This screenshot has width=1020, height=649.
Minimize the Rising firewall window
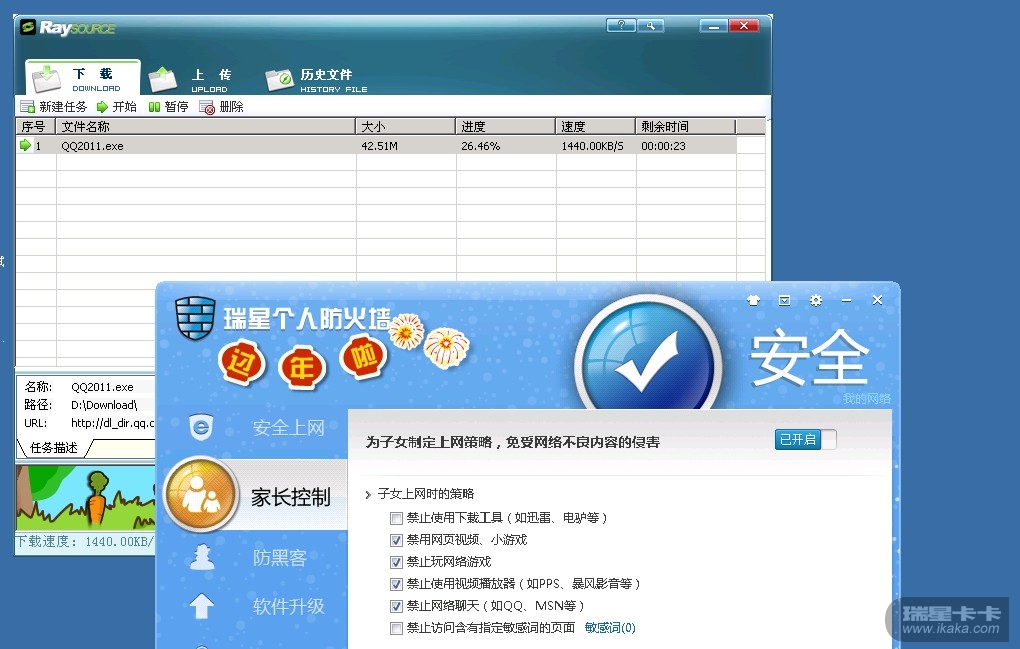coord(846,300)
